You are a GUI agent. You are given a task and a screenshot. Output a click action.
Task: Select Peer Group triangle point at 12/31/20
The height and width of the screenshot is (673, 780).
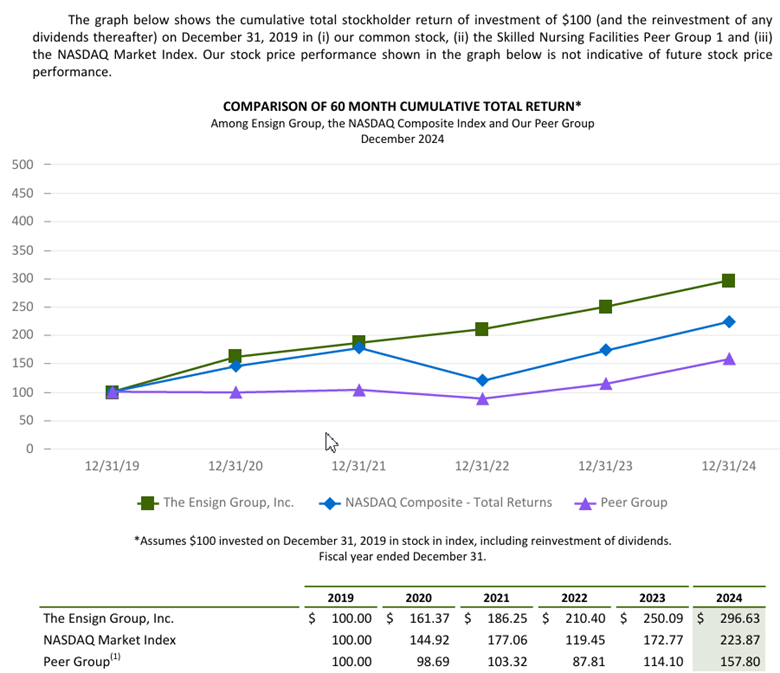[x=236, y=392]
